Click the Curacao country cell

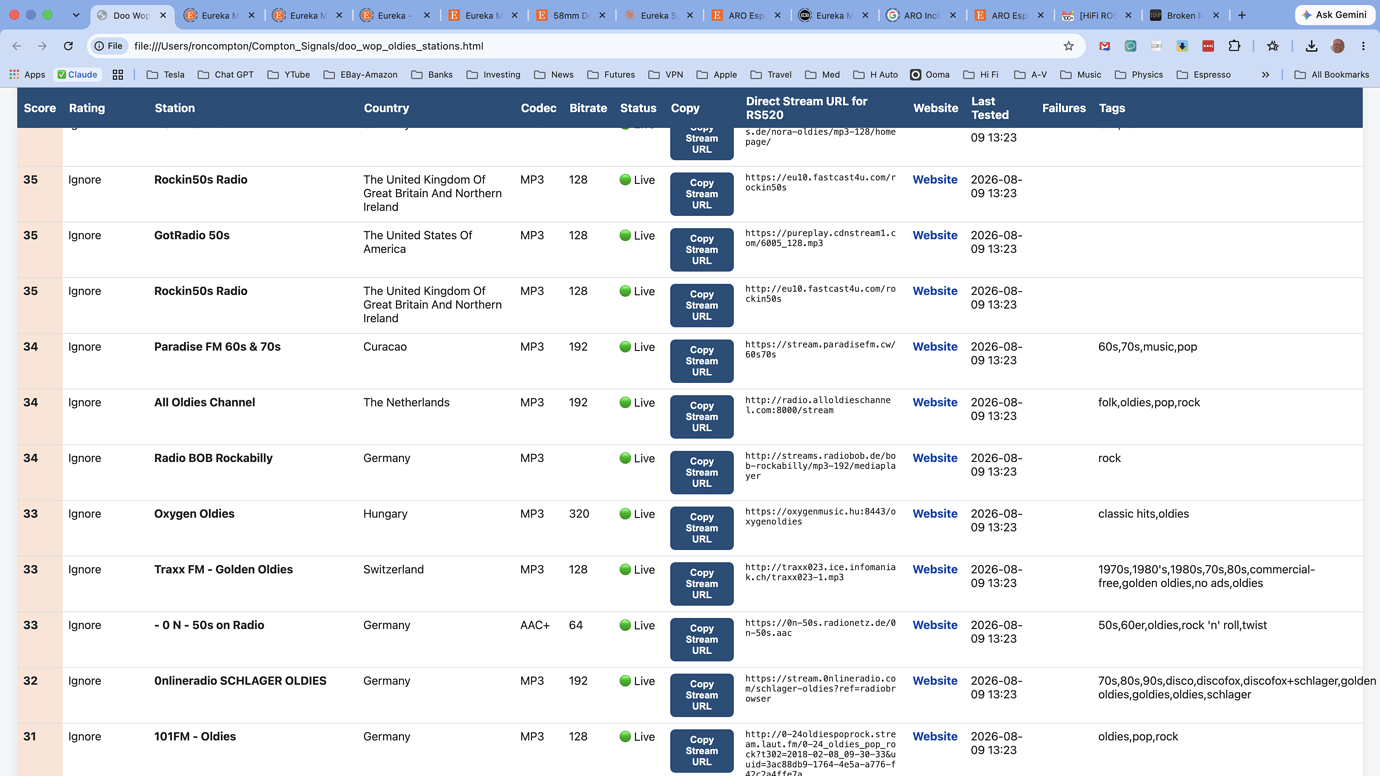coord(385,347)
